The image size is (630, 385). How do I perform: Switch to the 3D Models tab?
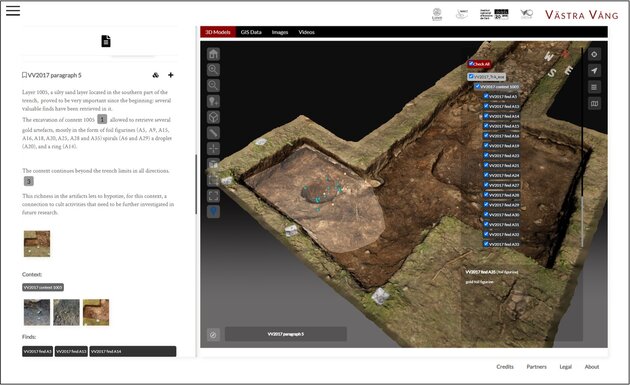218,32
